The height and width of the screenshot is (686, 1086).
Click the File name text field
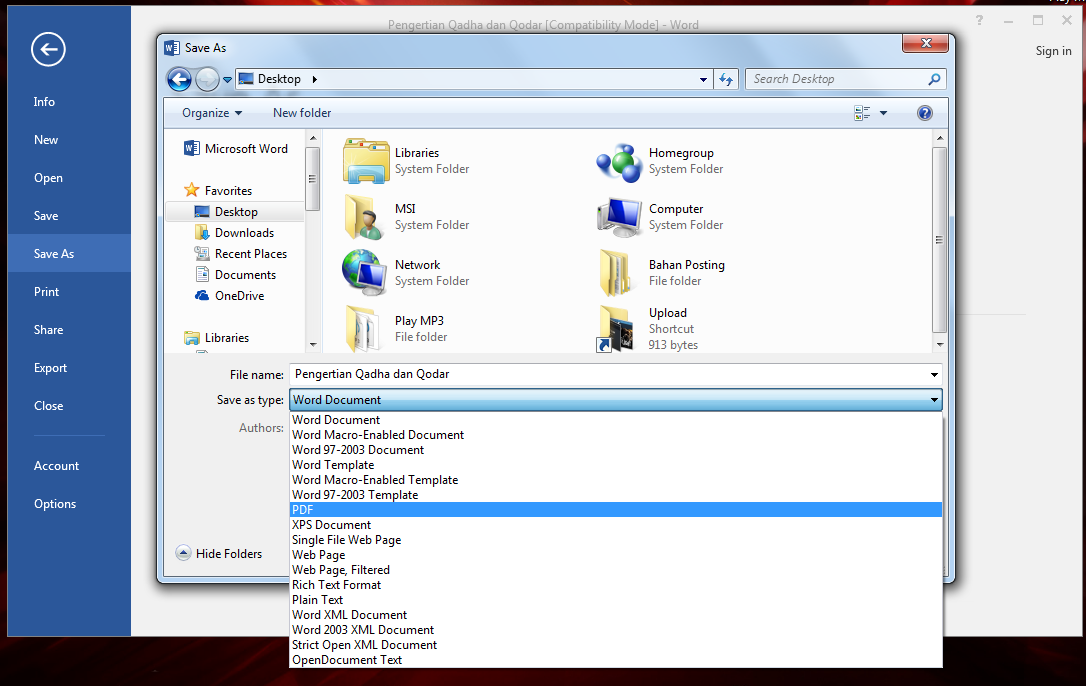pos(609,375)
